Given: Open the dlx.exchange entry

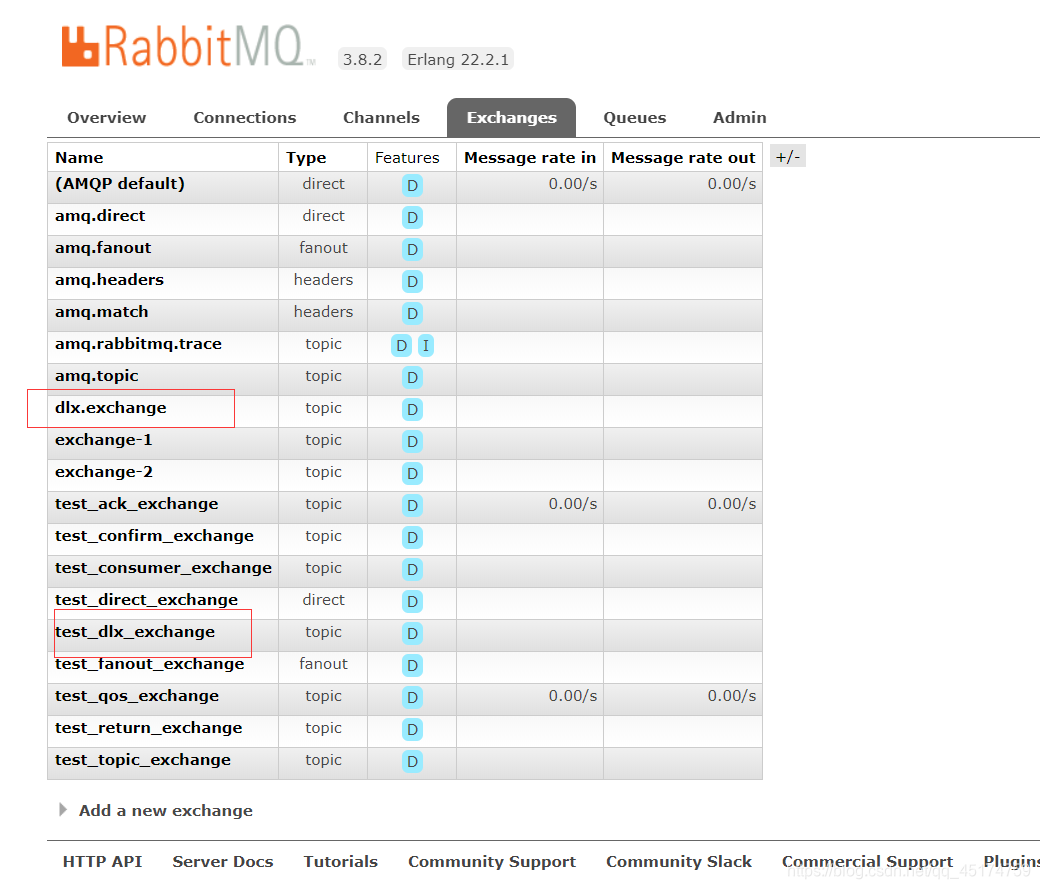Looking at the screenshot, I should (111, 407).
